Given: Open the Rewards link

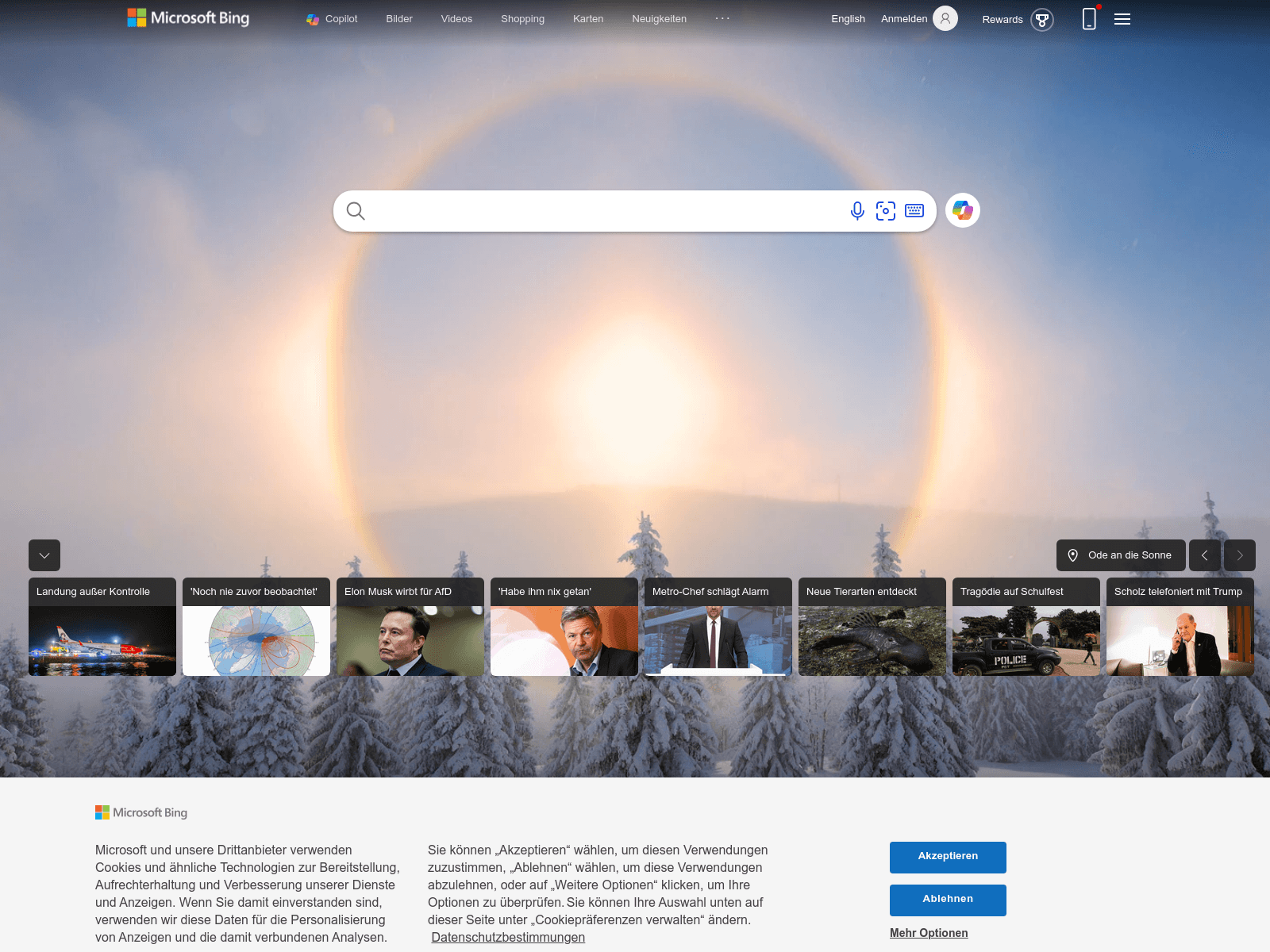Looking at the screenshot, I should tap(1003, 20).
